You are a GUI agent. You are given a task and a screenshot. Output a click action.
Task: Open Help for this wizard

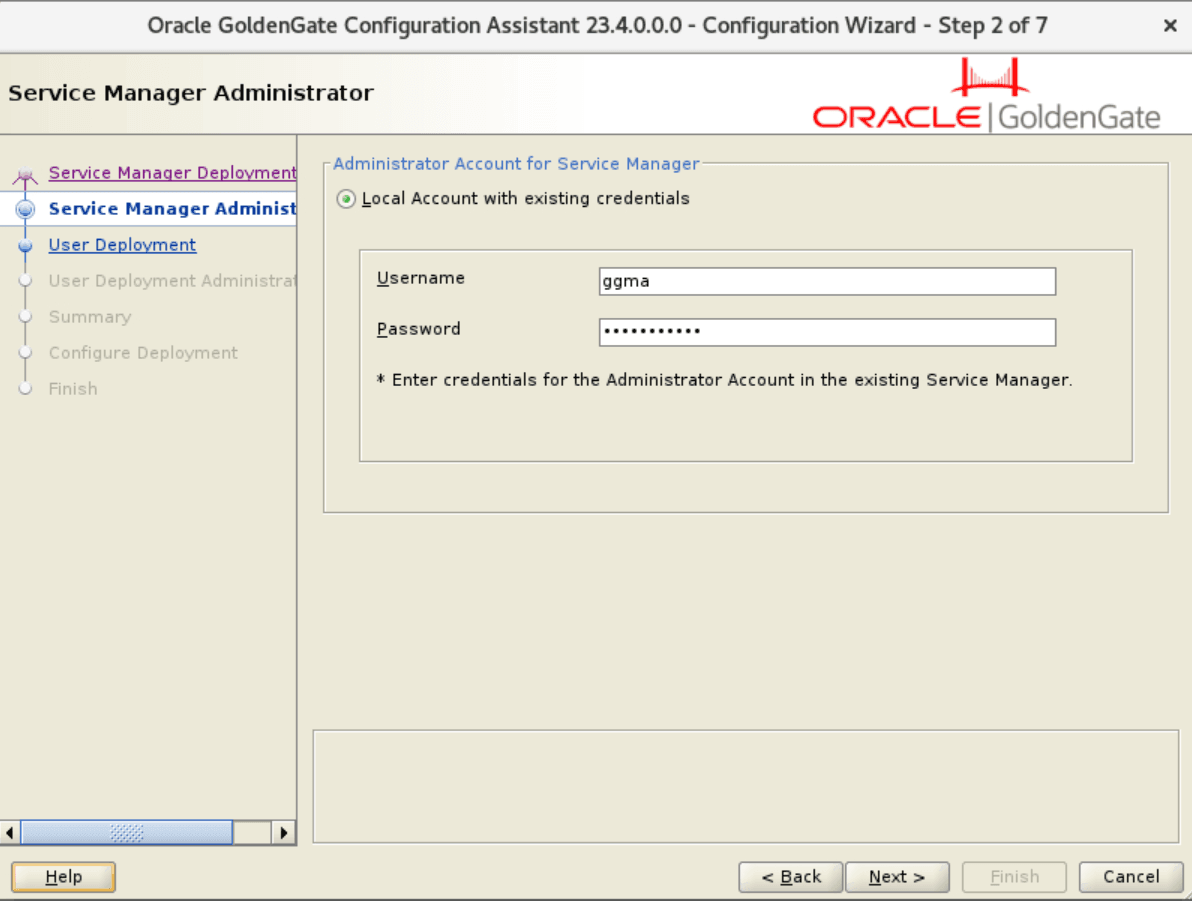coord(63,877)
